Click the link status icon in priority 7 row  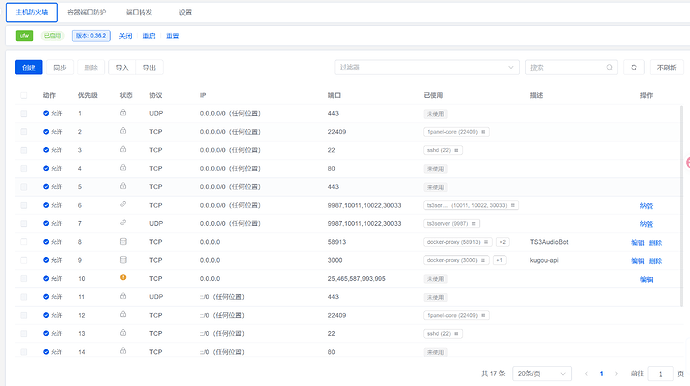[123, 223]
